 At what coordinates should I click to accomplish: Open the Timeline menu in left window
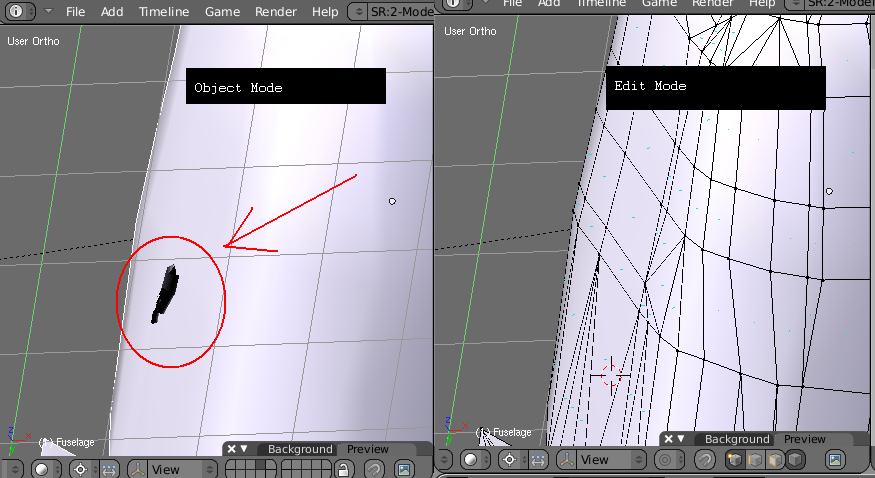tap(164, 12)
